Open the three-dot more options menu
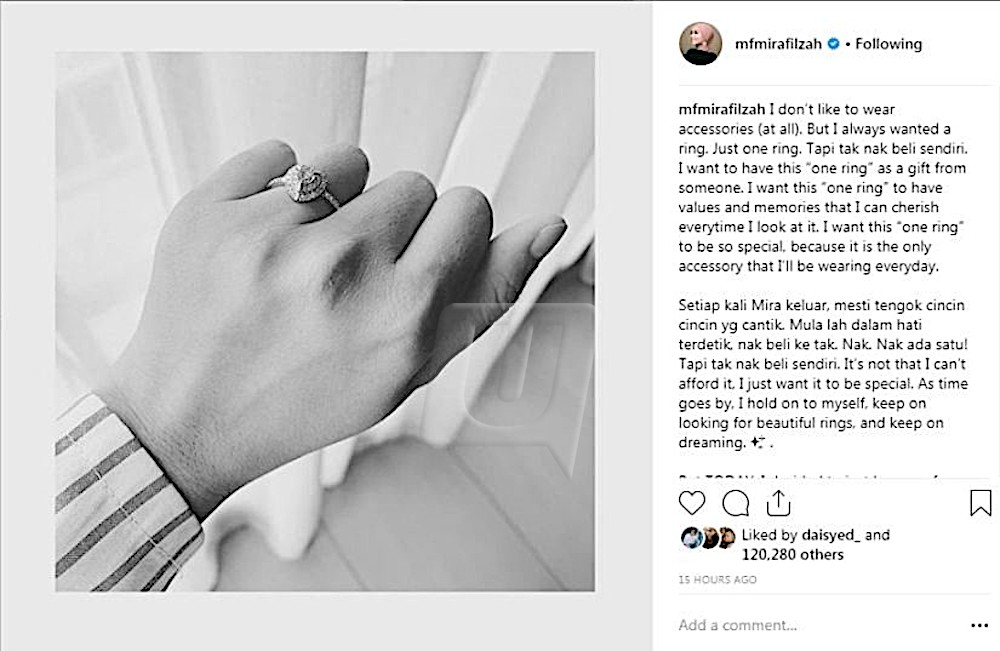The height and width of the screenshot is (651, 1000). click(980, 625)
